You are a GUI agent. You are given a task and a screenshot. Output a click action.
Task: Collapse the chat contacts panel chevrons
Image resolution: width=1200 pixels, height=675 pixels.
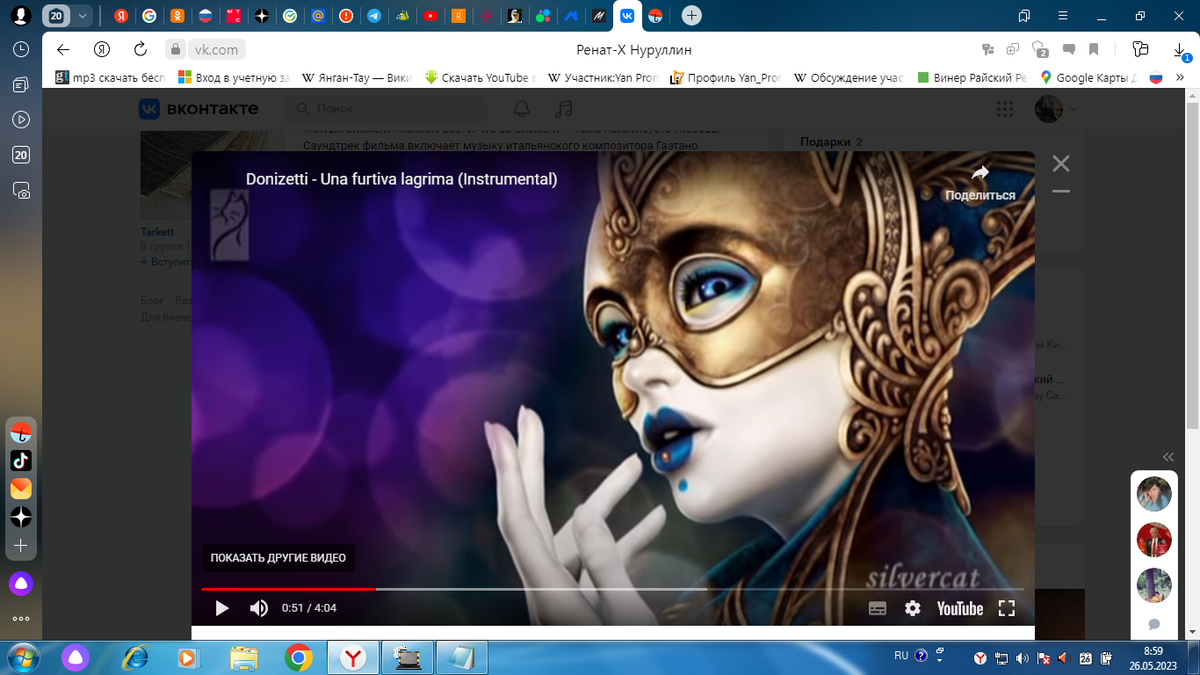point(1168,457)
